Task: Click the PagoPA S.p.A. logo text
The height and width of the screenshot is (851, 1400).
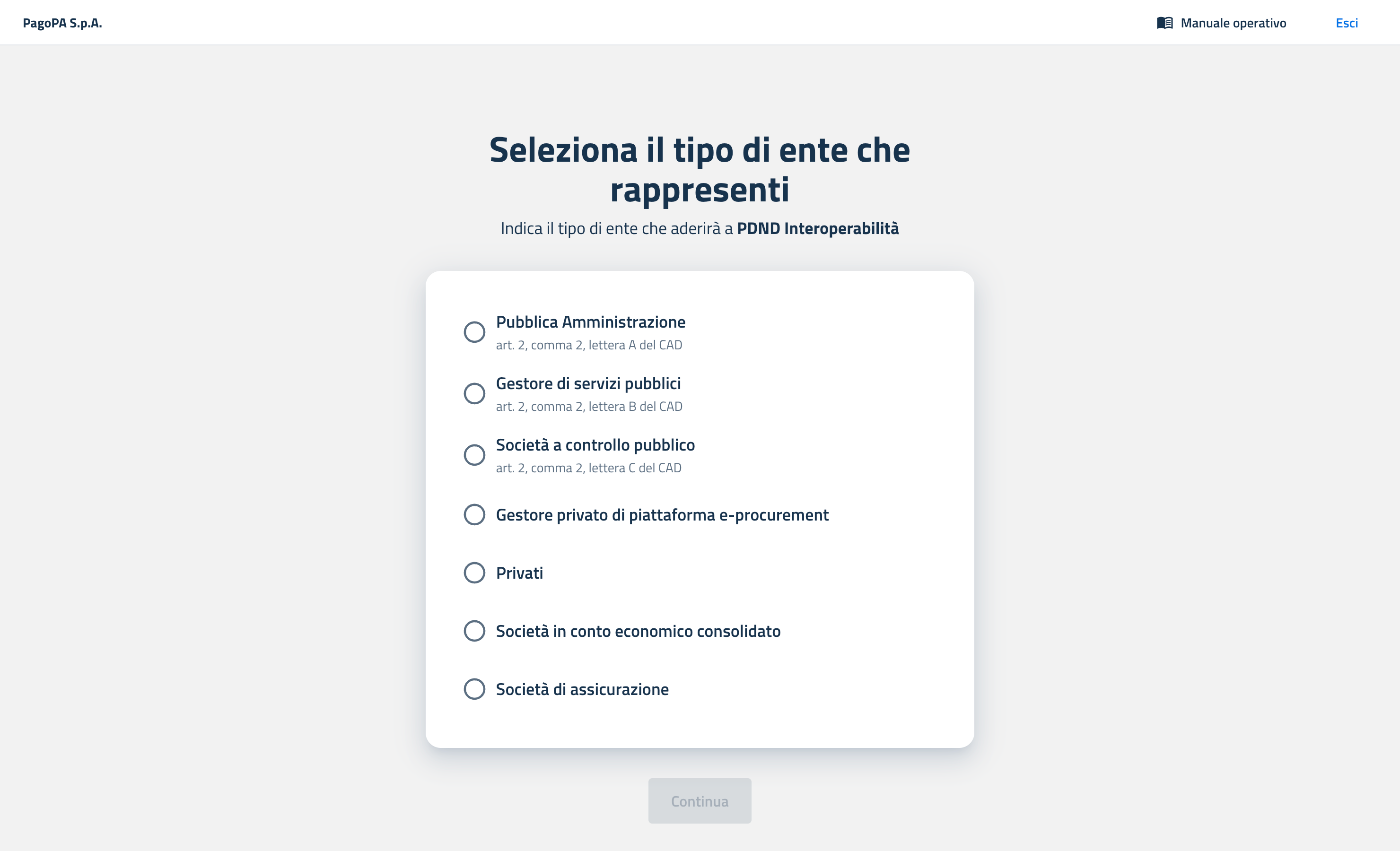Action: tap(62, 23)
